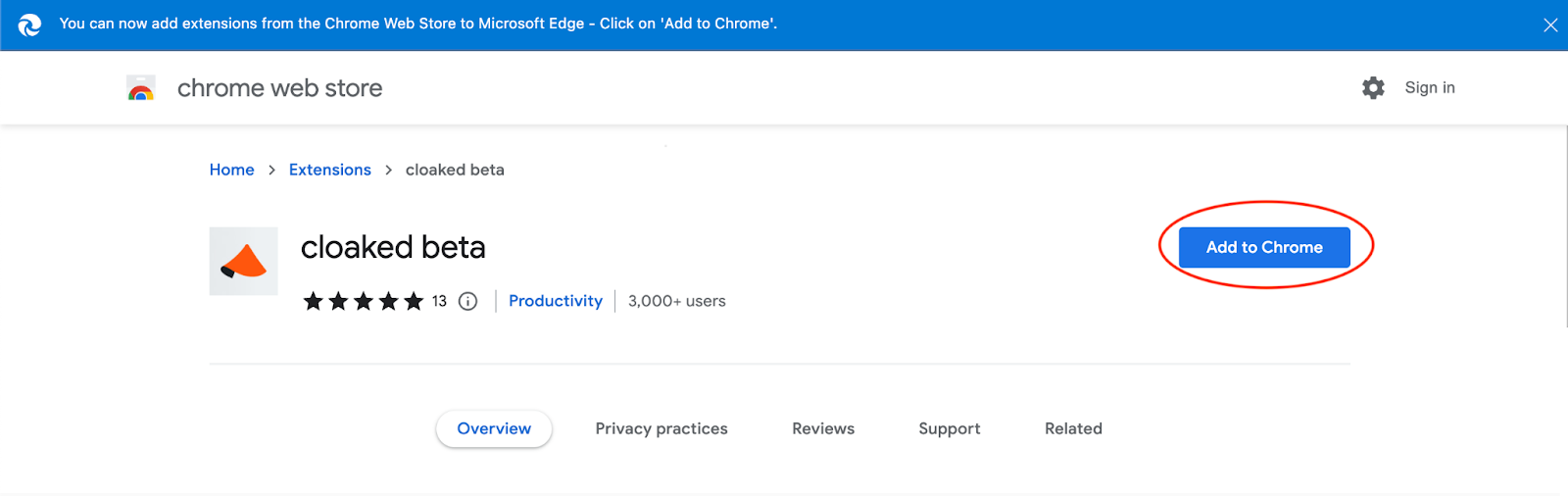Click the 'chrome web store' title text
The height and width of the screenshot is (496, 1568).
coord(279,88)
